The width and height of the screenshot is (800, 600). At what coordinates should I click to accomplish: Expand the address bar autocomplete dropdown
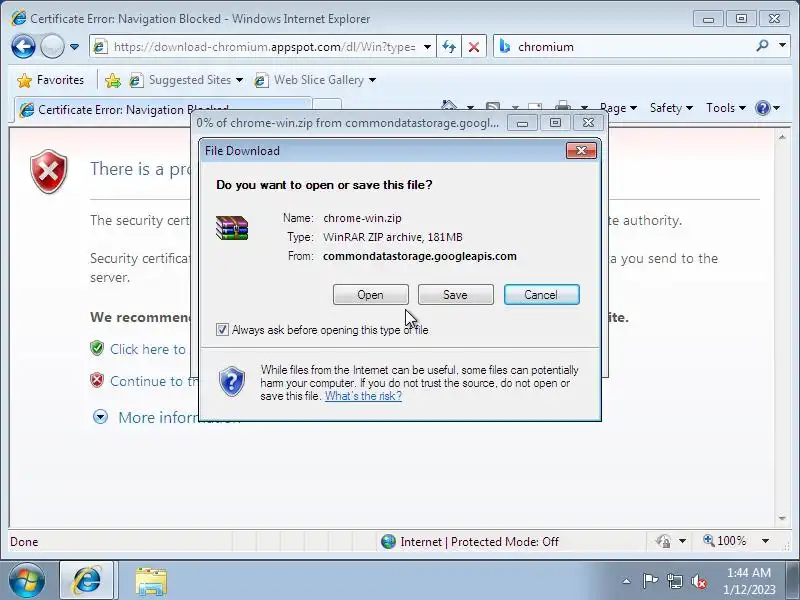click(x=428, y=47)
